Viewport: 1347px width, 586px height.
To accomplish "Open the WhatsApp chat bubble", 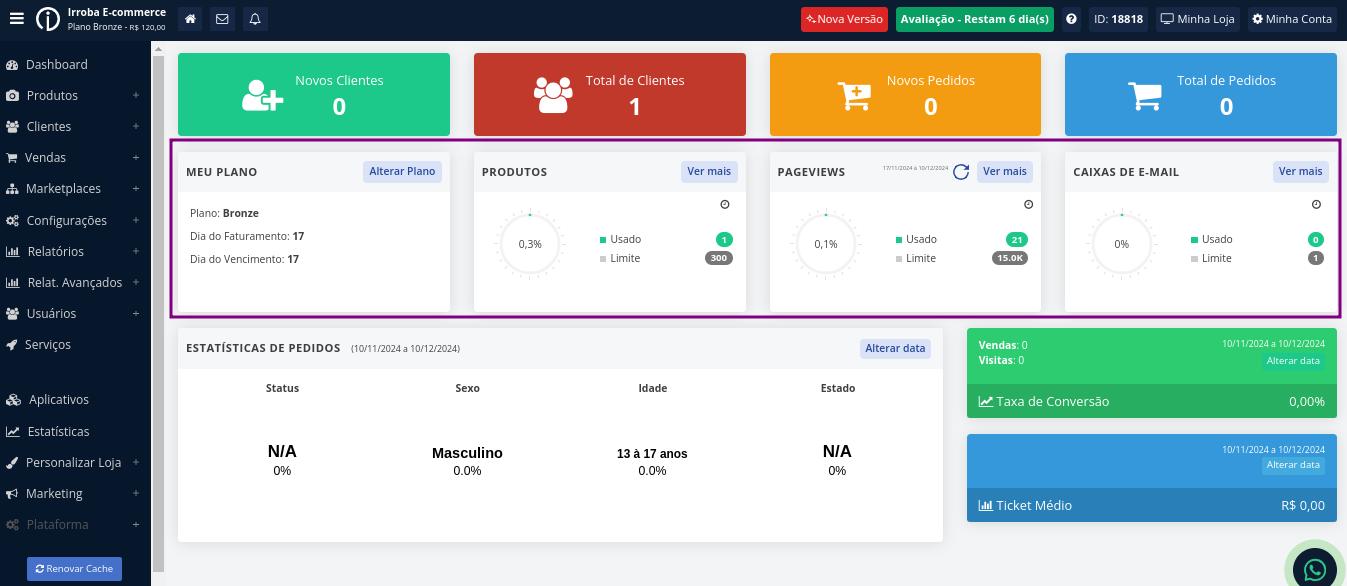I will point(1315,569).
